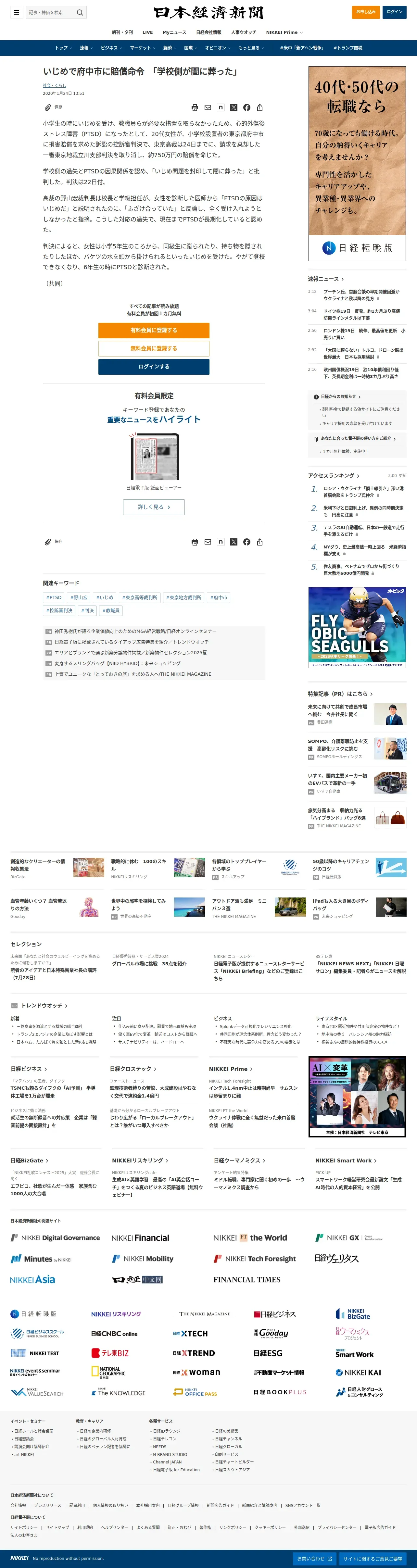
Task: Share on Facebook via top icon
Action: pos(246,108)
